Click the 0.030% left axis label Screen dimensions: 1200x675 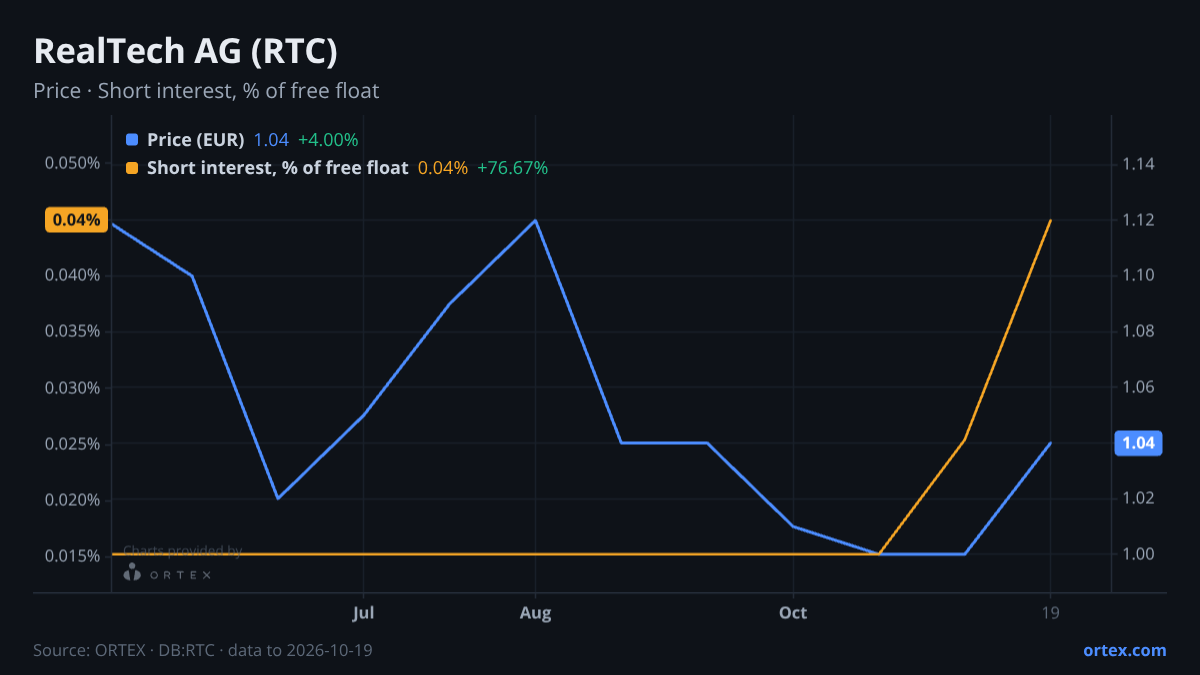[72, 388]
